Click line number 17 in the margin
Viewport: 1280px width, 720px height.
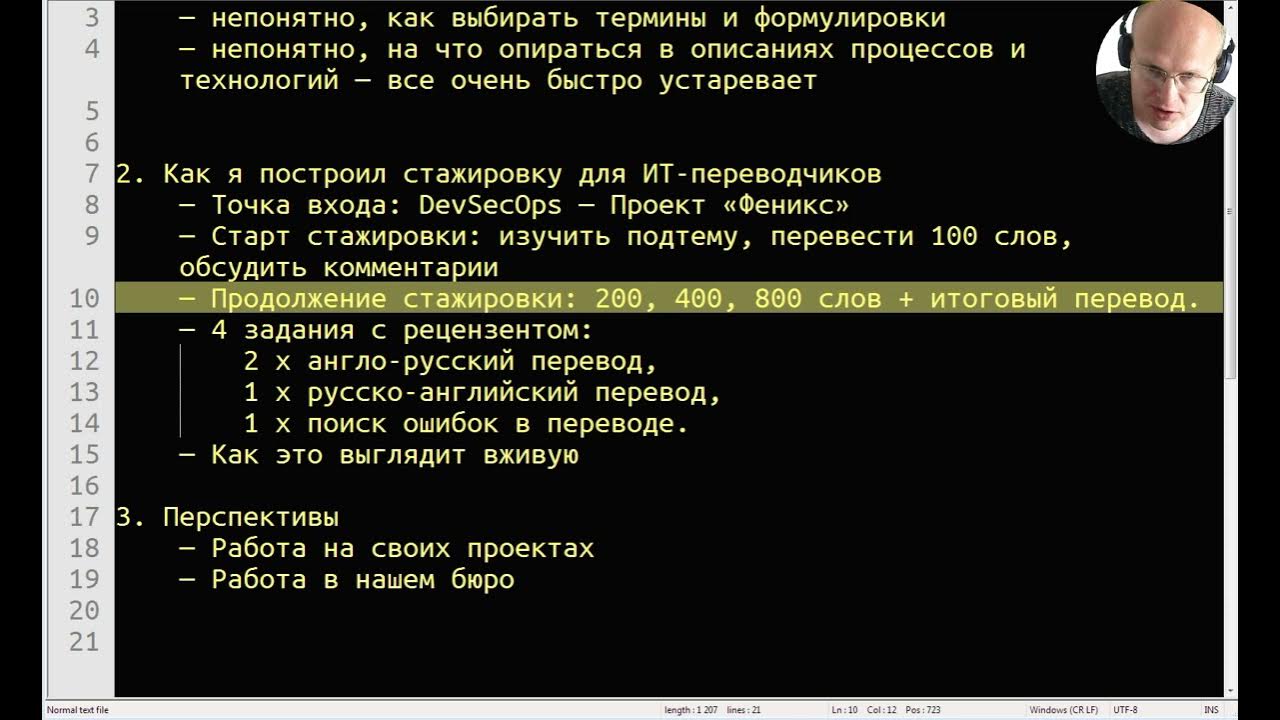tap(84, 517)
